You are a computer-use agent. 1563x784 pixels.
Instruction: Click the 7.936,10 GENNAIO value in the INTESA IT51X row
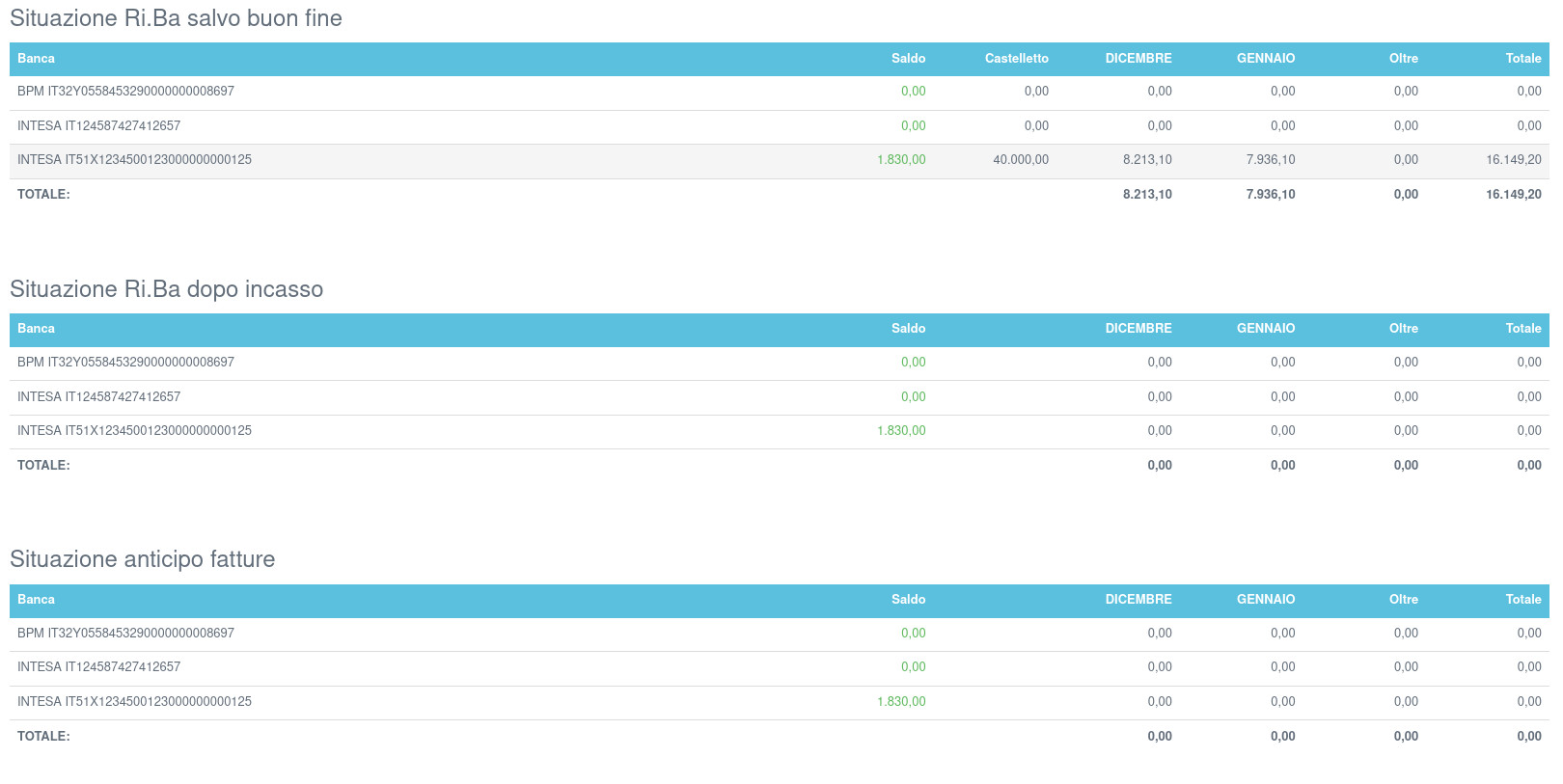(1270, 160)
